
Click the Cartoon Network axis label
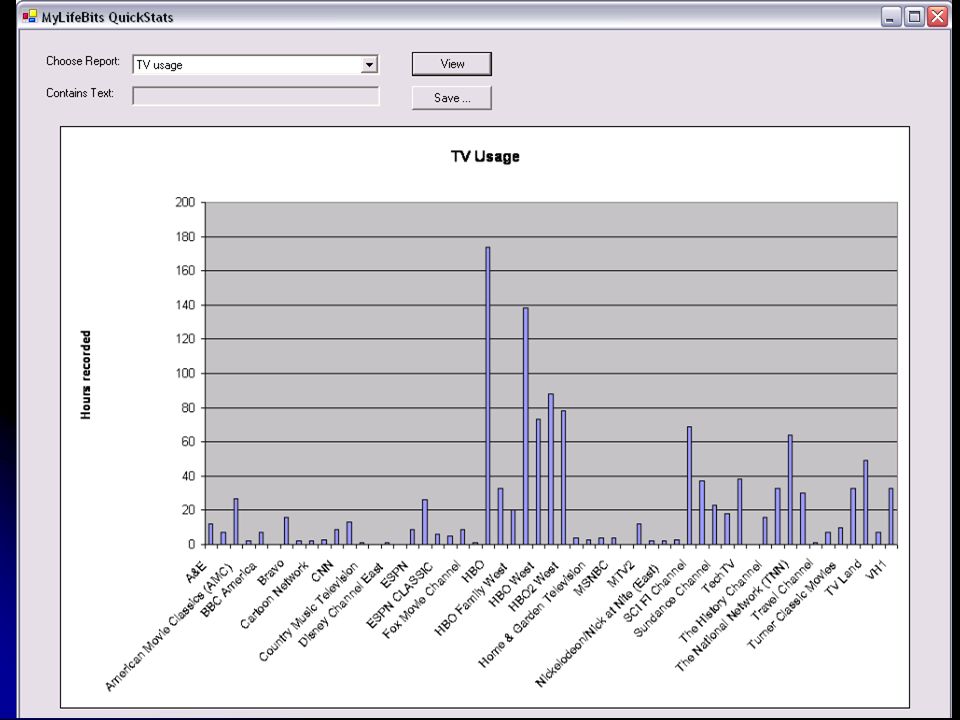click(x=274, y=594)
